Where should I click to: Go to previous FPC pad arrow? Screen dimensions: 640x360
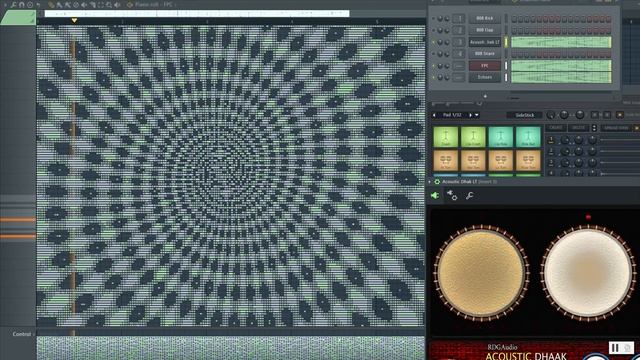tap(434, 115)
